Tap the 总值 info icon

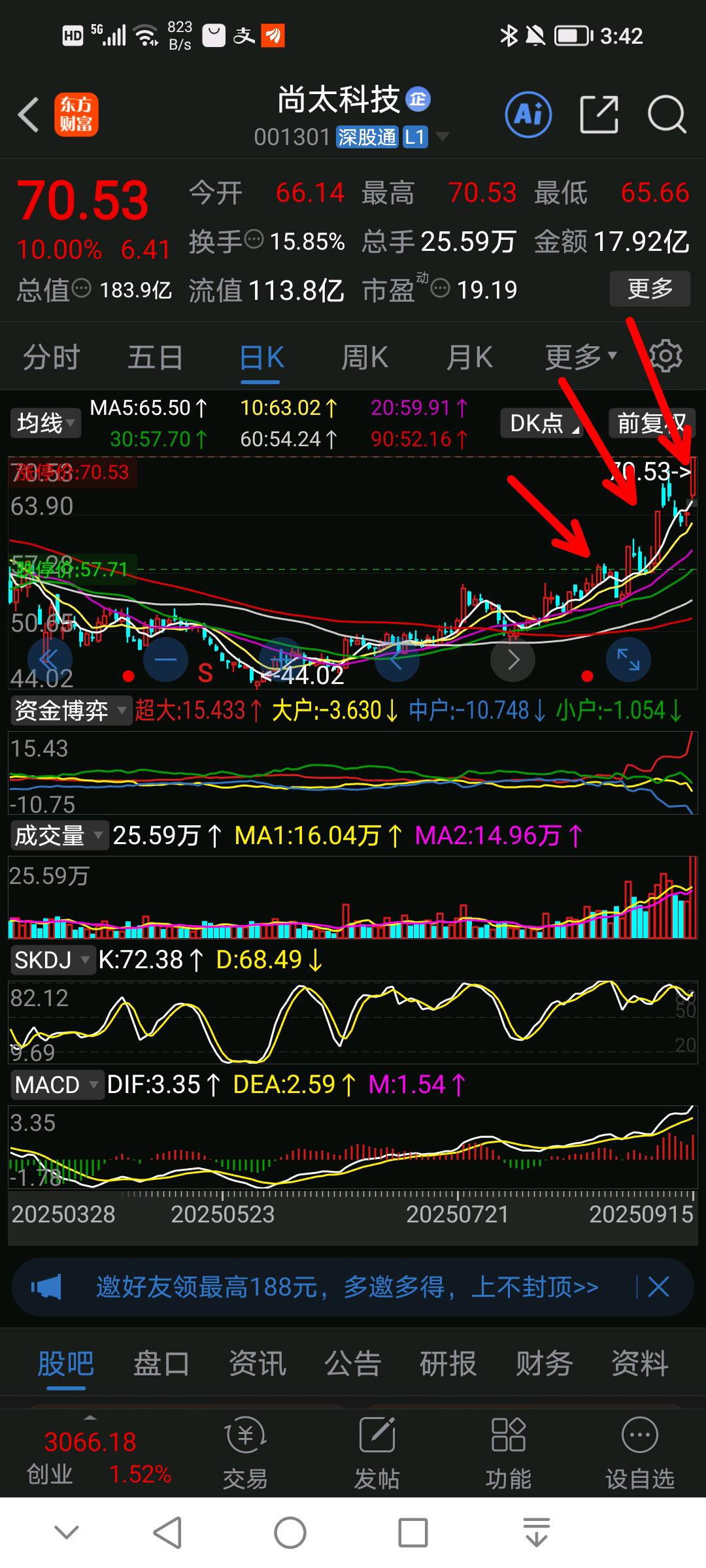click(x=81, y=287)
